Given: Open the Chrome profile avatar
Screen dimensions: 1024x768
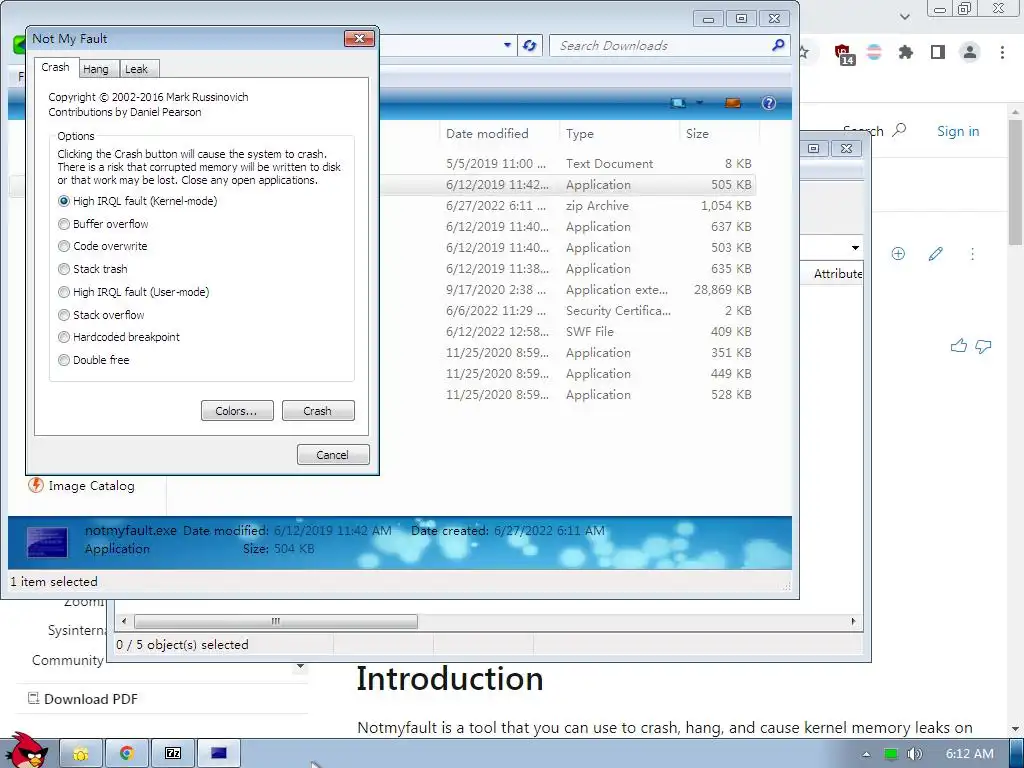Looking at the screenshot, I should click(970, 52).
